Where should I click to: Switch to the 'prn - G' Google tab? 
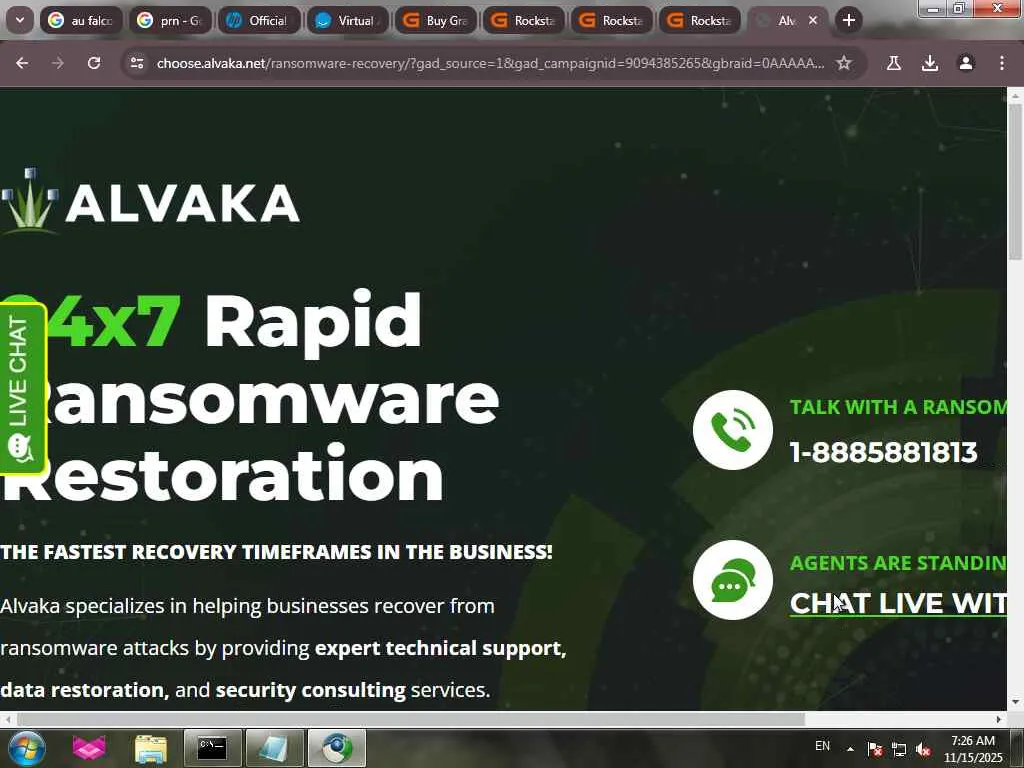click(170, 20)
